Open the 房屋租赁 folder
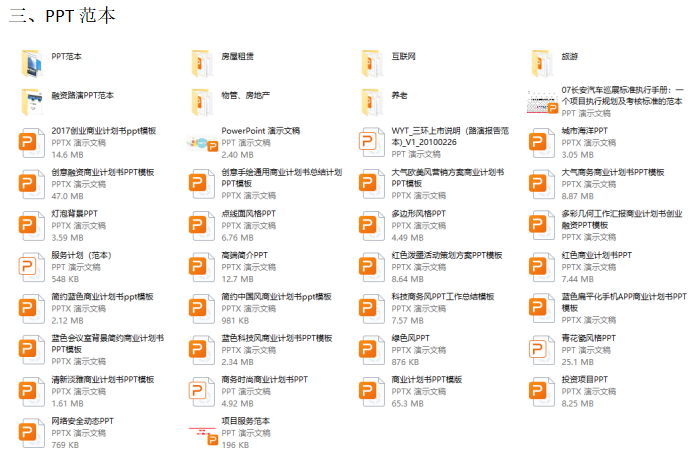Viewport: 696px width, 468px height. click(x=203, y=62)
